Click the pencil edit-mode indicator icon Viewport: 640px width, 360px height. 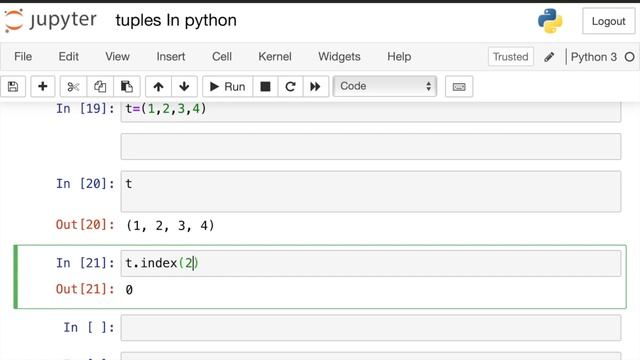click(549, 57)
